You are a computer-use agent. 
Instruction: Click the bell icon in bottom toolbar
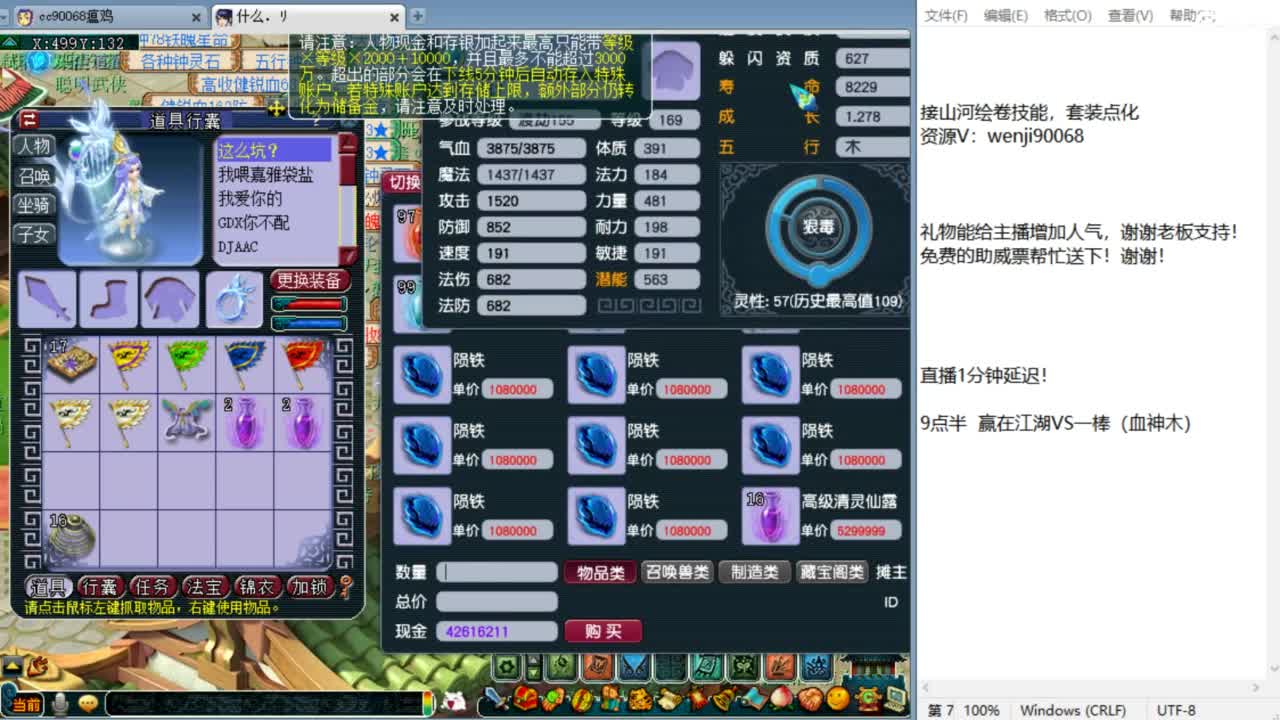click(x=722, y=697)
